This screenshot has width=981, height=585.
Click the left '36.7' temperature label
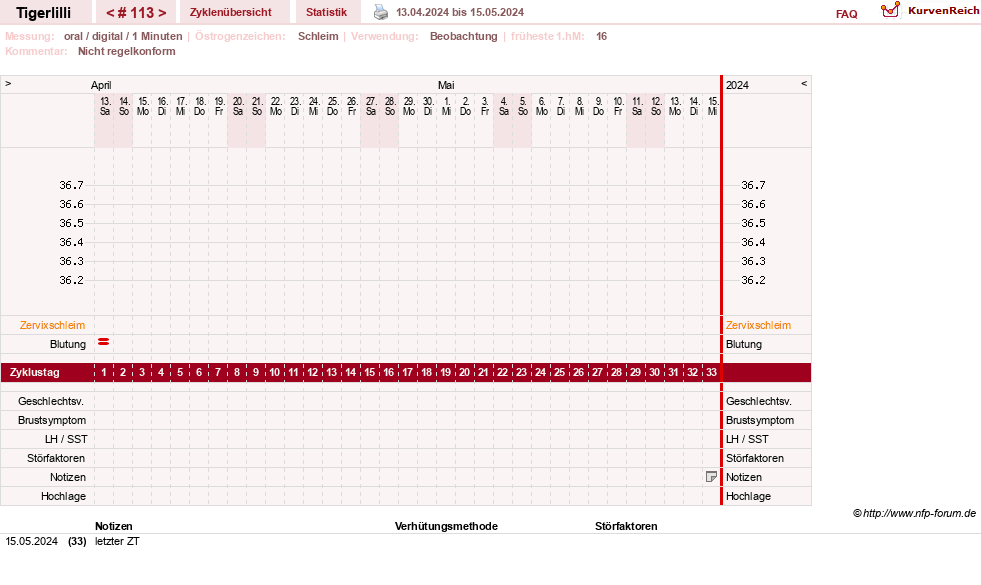point(71,185)
